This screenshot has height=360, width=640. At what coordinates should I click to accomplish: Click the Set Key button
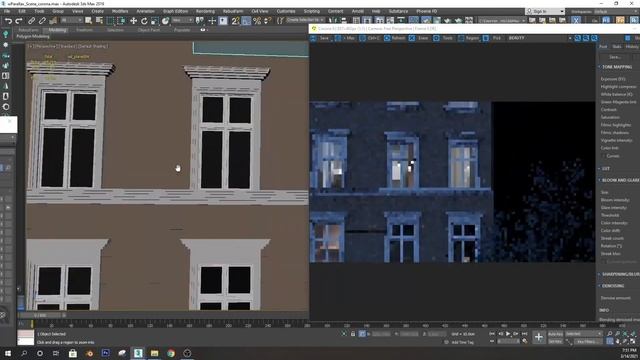coord(556,341)
